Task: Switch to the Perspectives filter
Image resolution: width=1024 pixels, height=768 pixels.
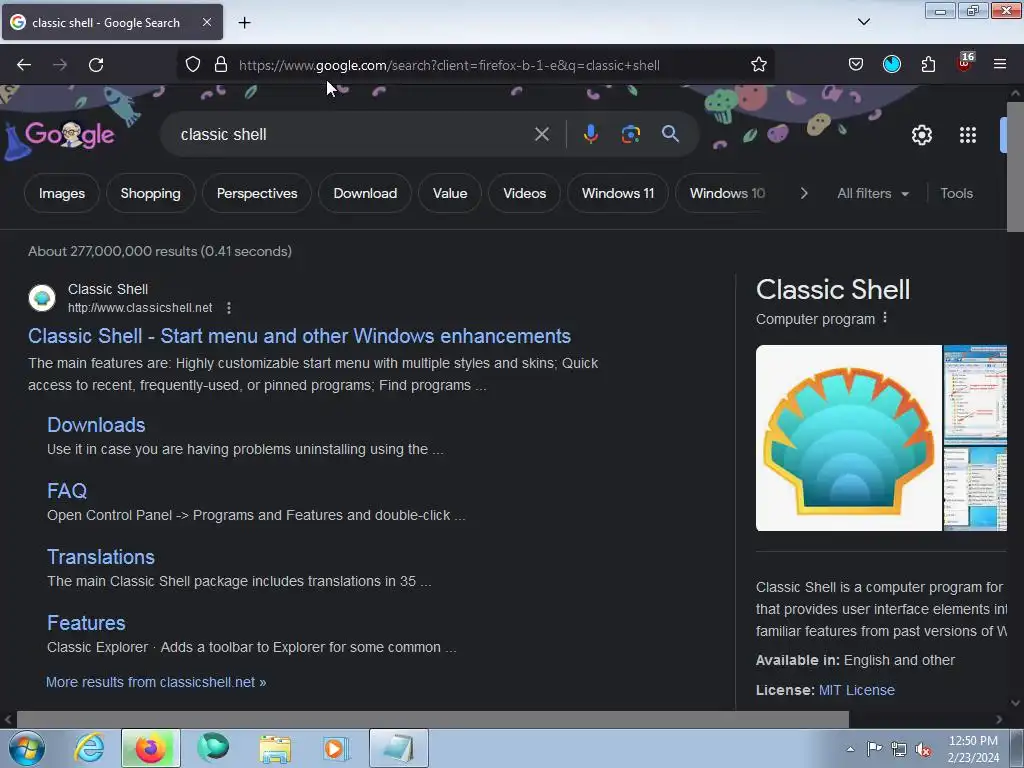Action: pyautogui.click(x=257, y=193)
